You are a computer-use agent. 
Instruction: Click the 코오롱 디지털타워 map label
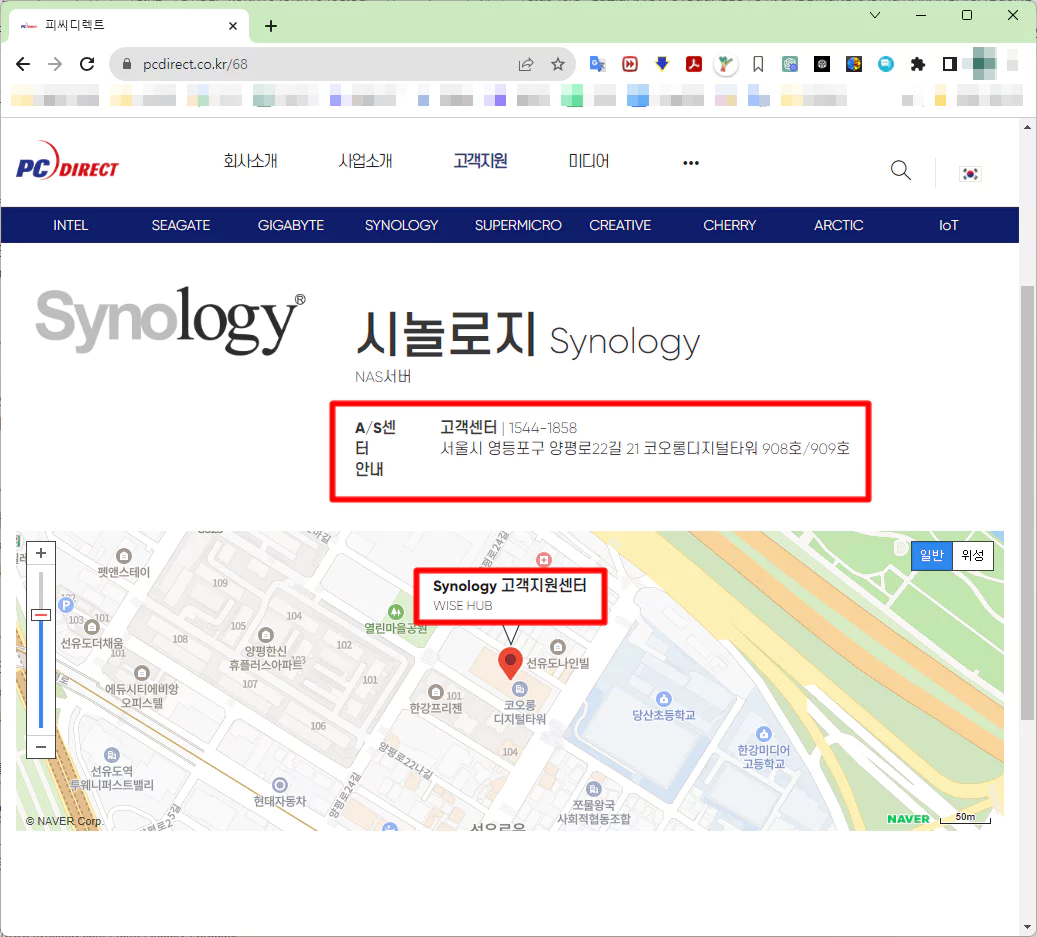(x=520, y=712)
